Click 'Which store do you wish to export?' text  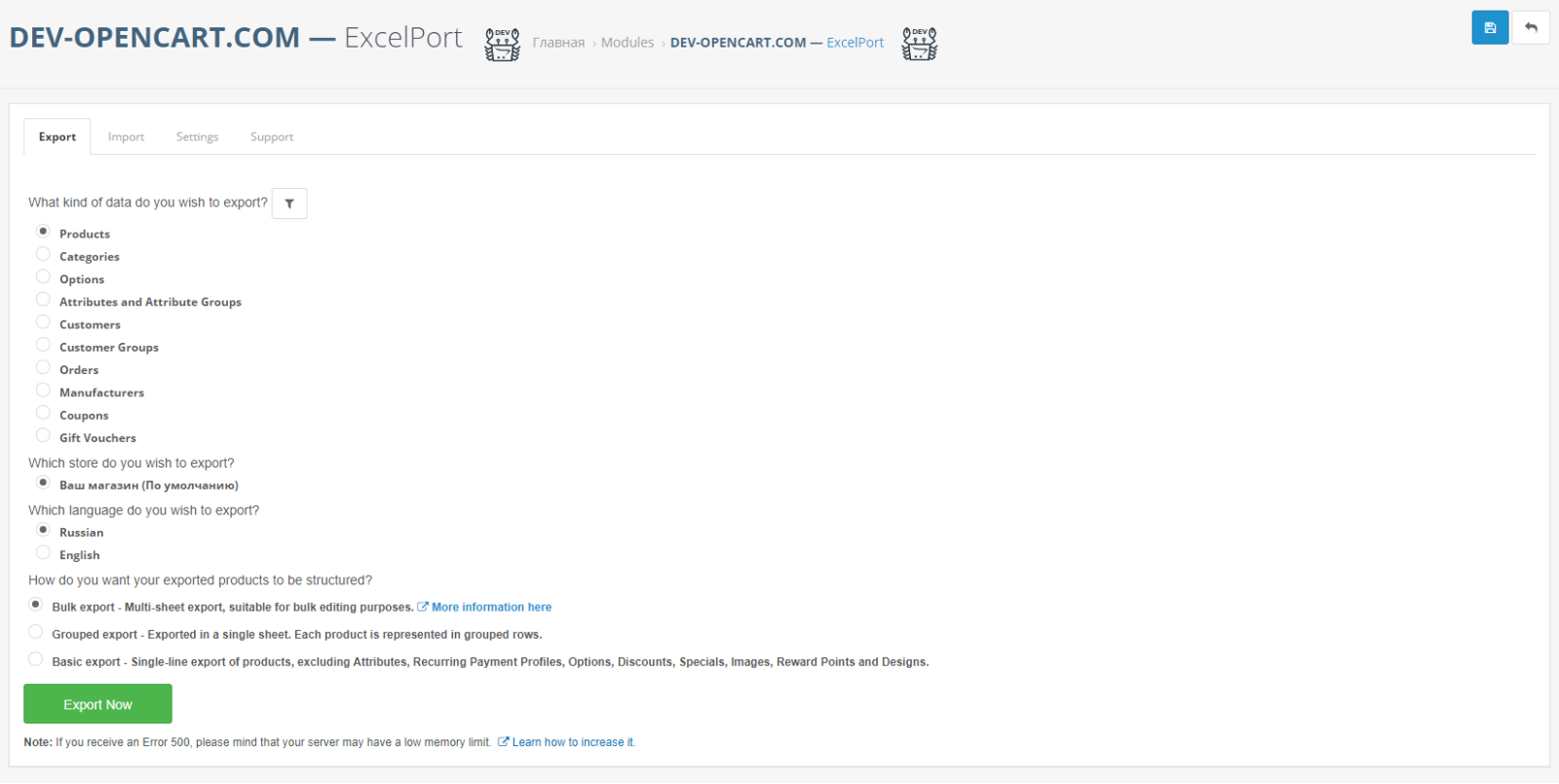click(132, 464)
